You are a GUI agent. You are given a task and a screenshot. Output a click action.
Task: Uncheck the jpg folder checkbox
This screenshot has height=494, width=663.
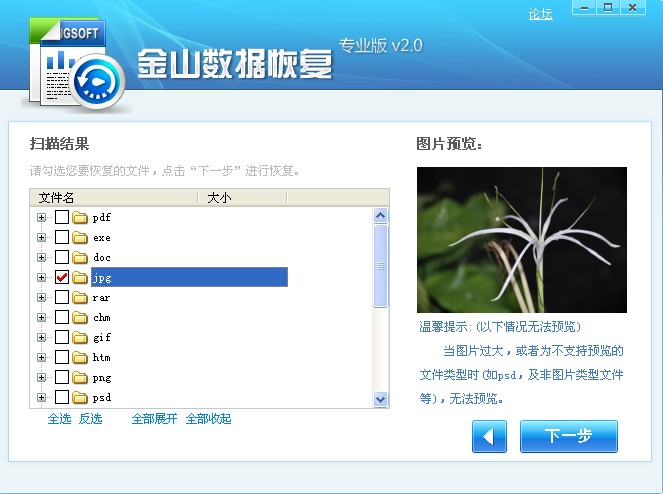(x=62, y=277)
